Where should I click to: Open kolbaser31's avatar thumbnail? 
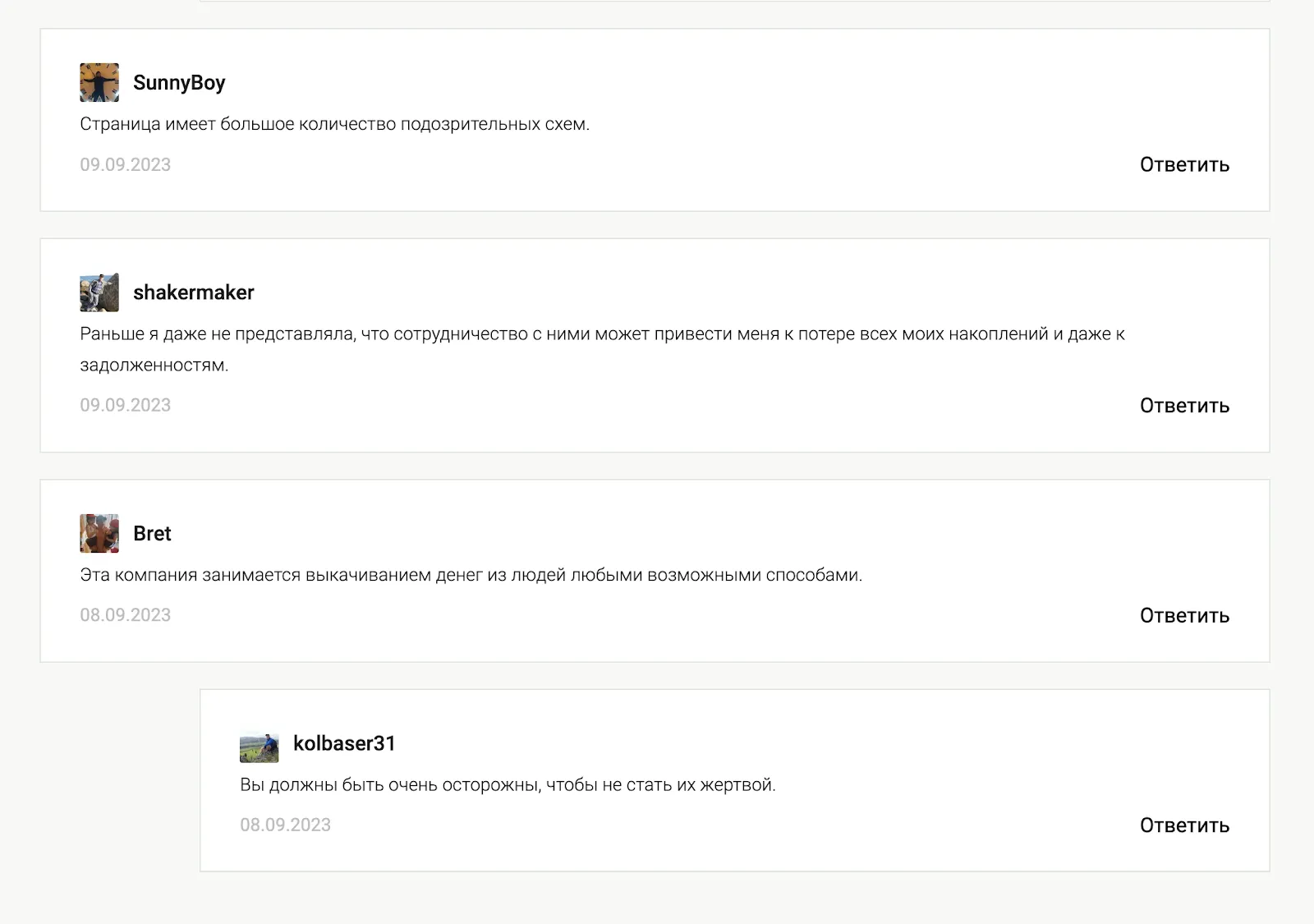click(260, 748)
